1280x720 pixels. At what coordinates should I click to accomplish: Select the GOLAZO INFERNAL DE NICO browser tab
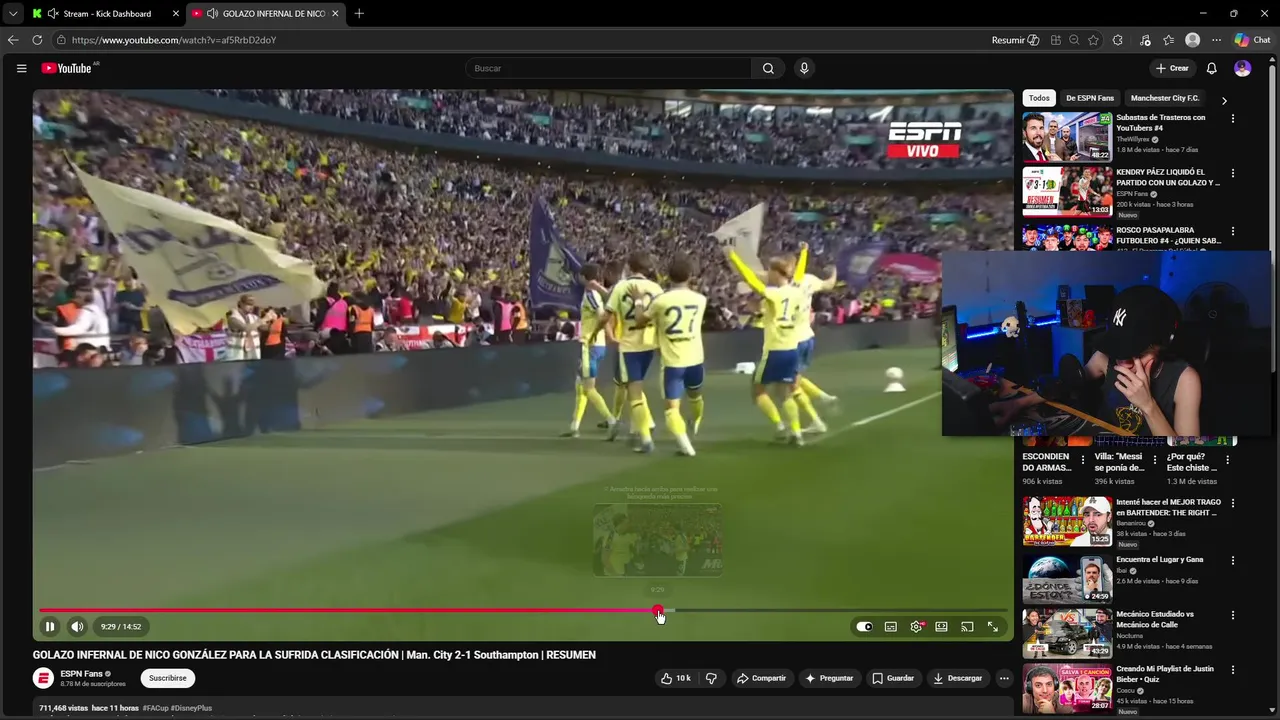point(265,14)
